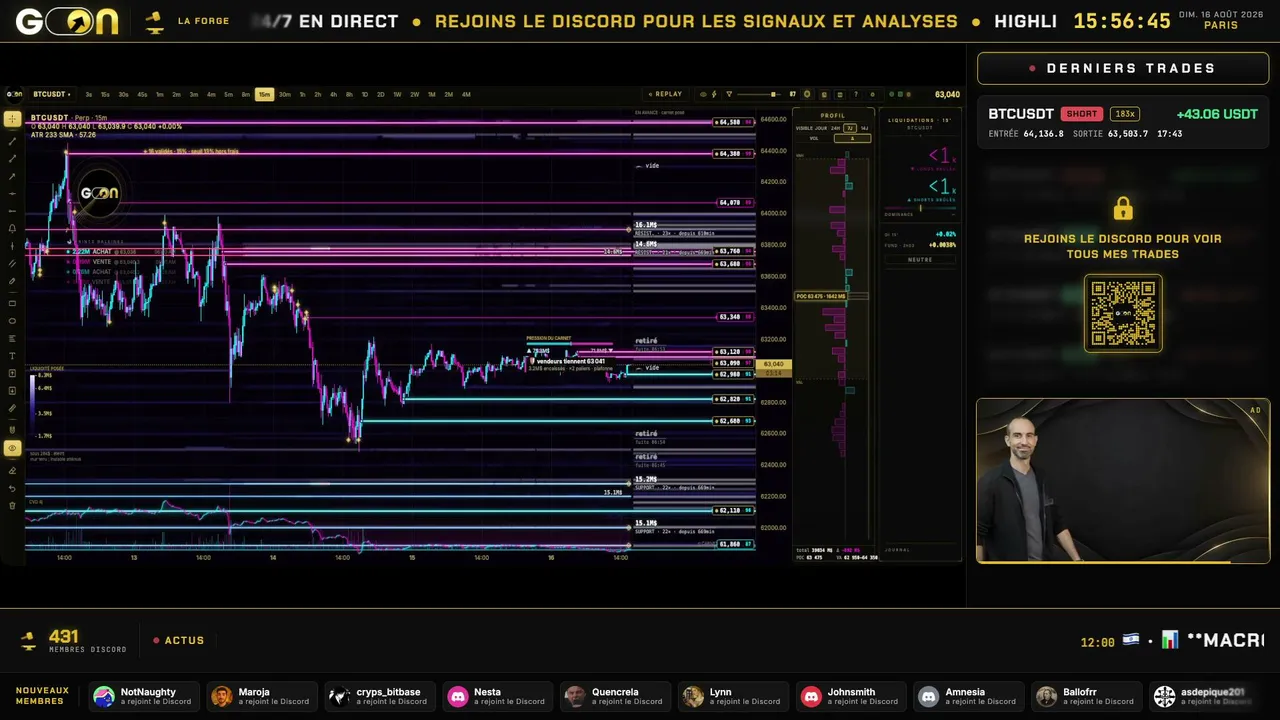Select the text T tool
Viewport: 1280px width, 720px height.
pyautogui.click(x=12, y=356)
